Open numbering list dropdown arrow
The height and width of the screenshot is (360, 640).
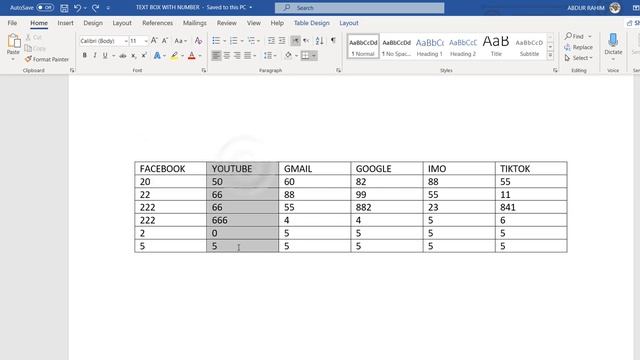(x=242, y=41)
